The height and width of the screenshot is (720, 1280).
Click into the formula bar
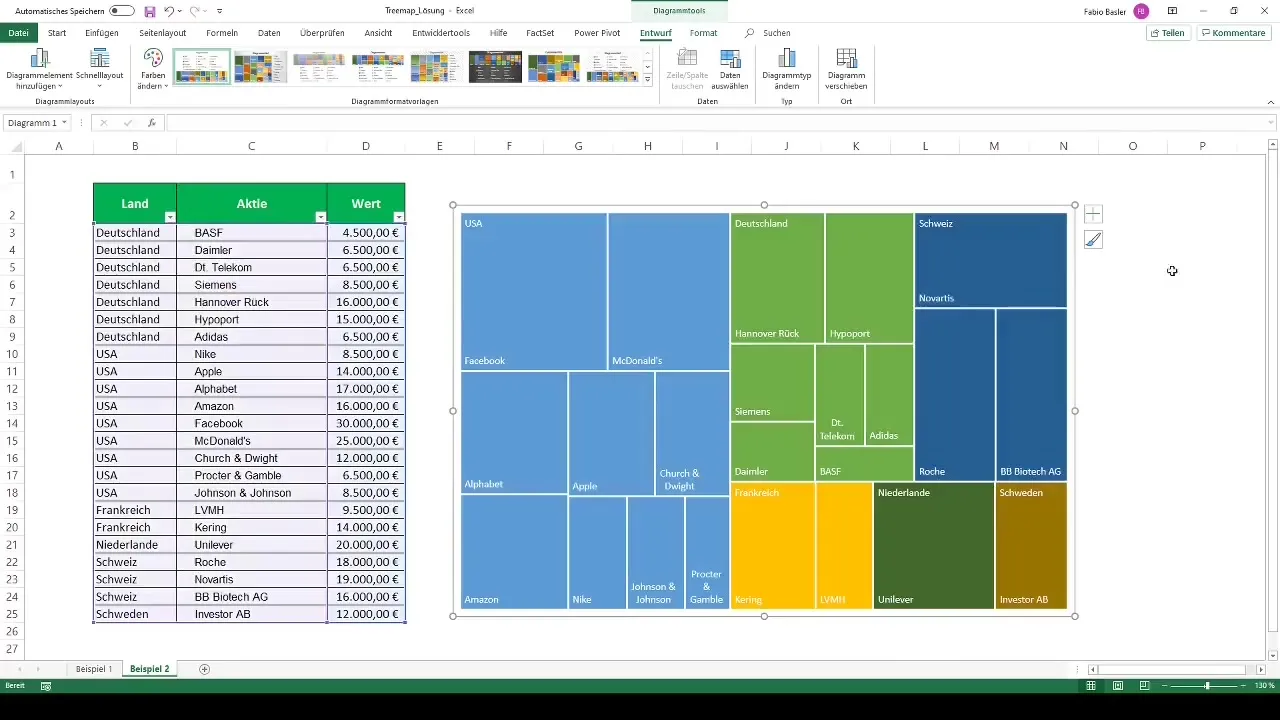[x=715, y=123]
